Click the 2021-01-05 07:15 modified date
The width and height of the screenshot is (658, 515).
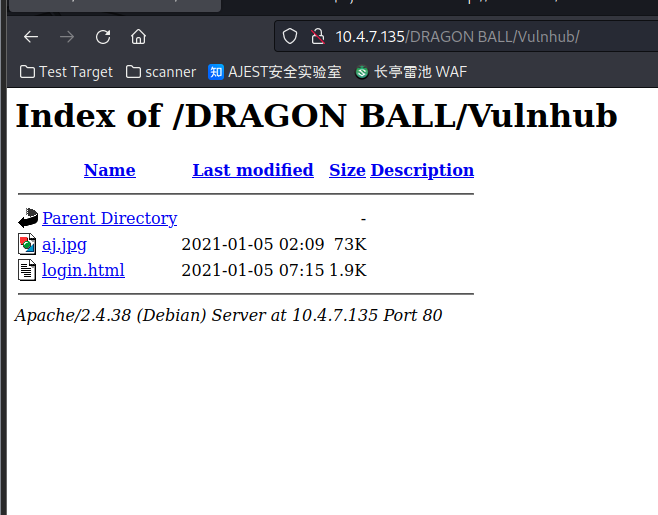tap(253, 270)
